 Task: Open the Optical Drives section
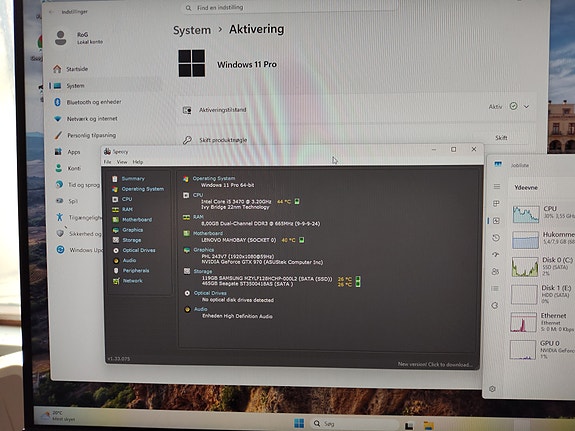139,250
